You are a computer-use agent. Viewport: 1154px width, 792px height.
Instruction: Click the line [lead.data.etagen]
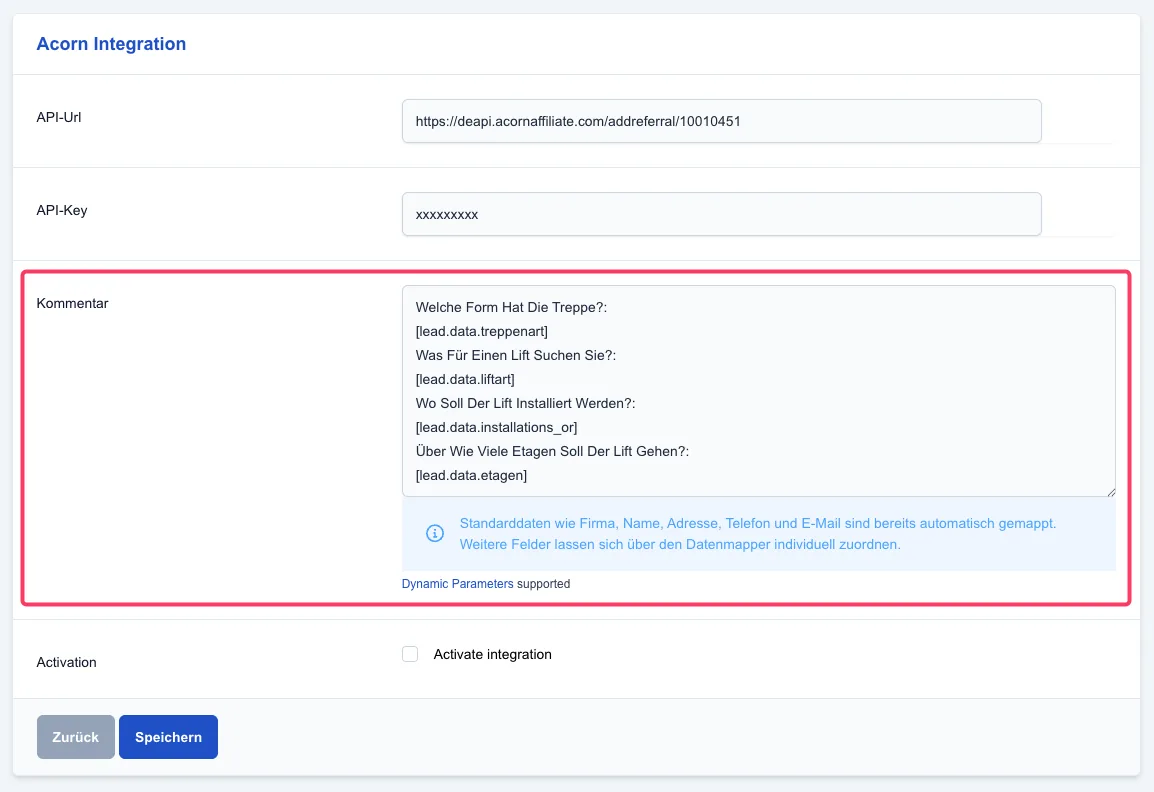pyautogui.click(x=471, y=475)
